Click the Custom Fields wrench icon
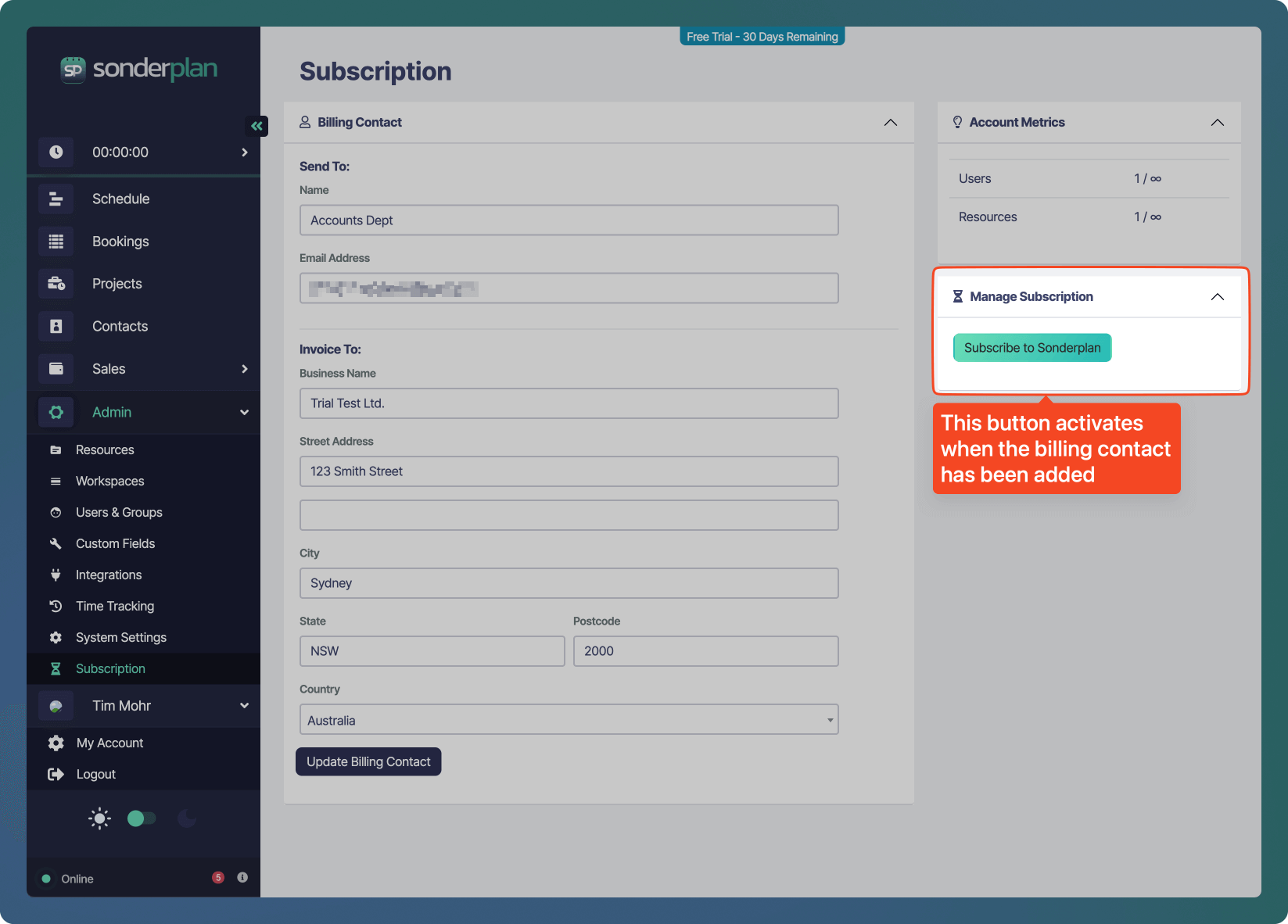 [56, 544]
